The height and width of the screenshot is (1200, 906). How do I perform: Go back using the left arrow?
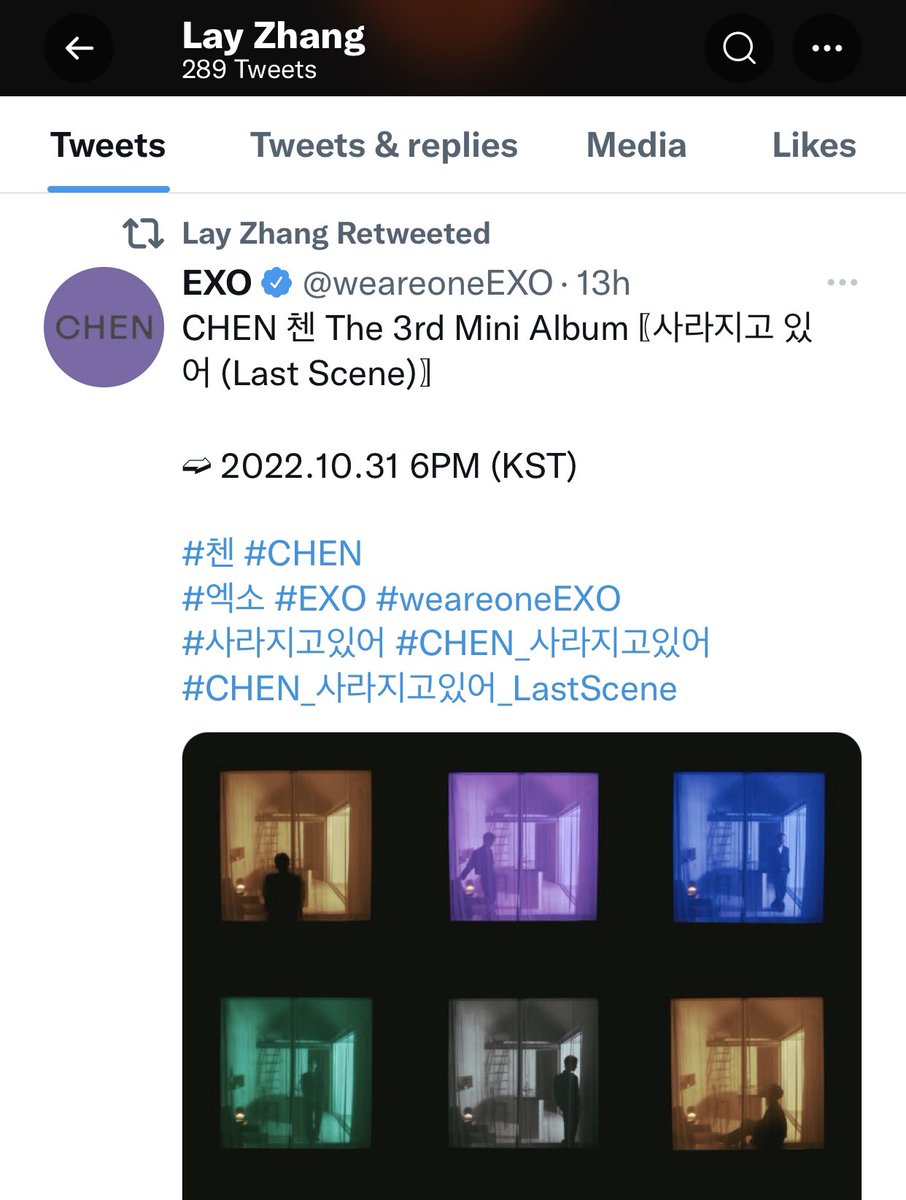click(x=79, y=48)
